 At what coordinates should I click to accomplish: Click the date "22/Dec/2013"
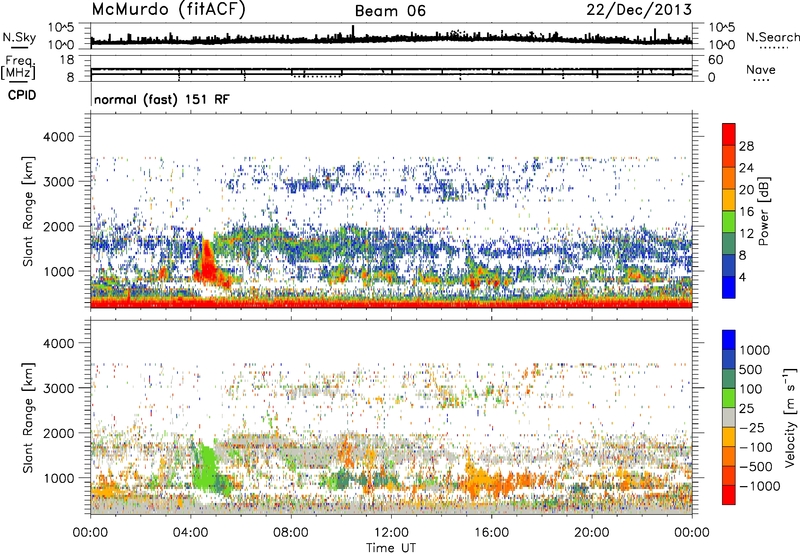tap(639, 10)
